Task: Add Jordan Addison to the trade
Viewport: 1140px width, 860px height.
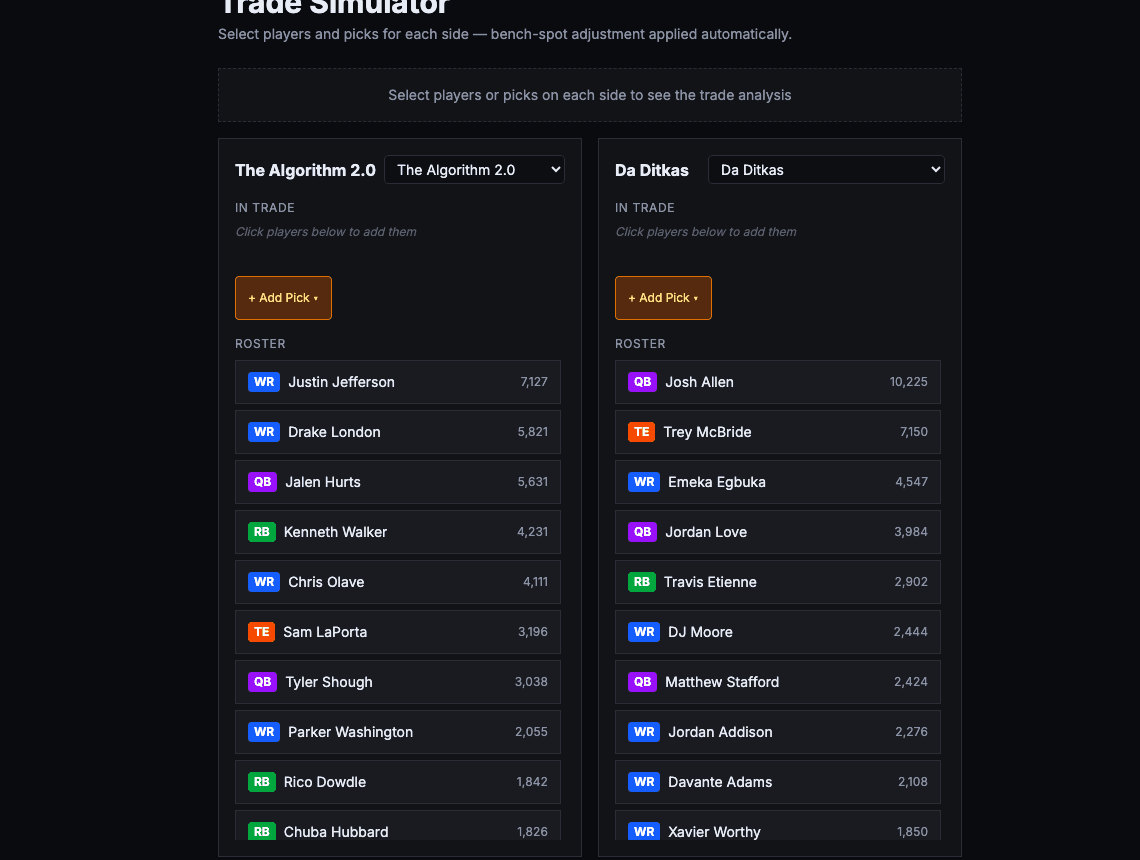Action: coord(778,732)
